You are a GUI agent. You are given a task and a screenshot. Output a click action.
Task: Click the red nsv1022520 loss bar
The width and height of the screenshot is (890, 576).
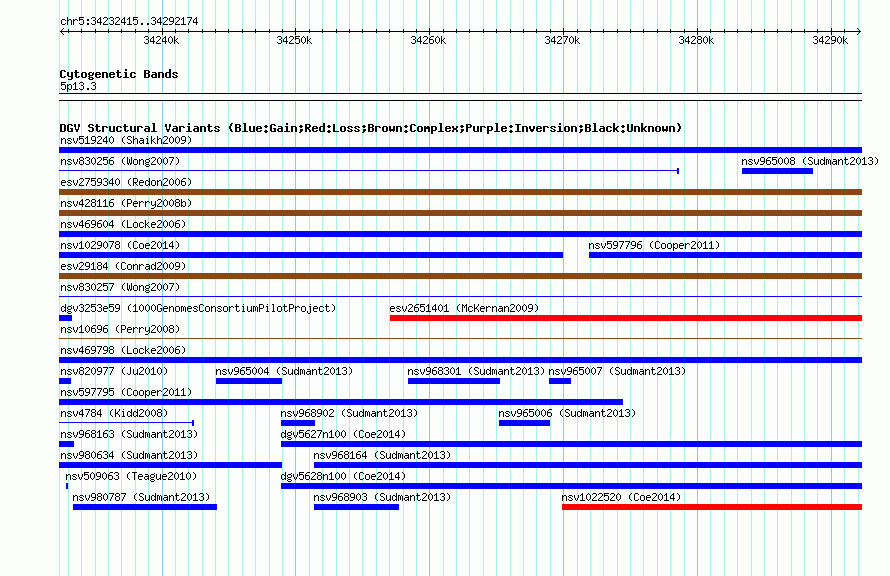pos(712,507)
